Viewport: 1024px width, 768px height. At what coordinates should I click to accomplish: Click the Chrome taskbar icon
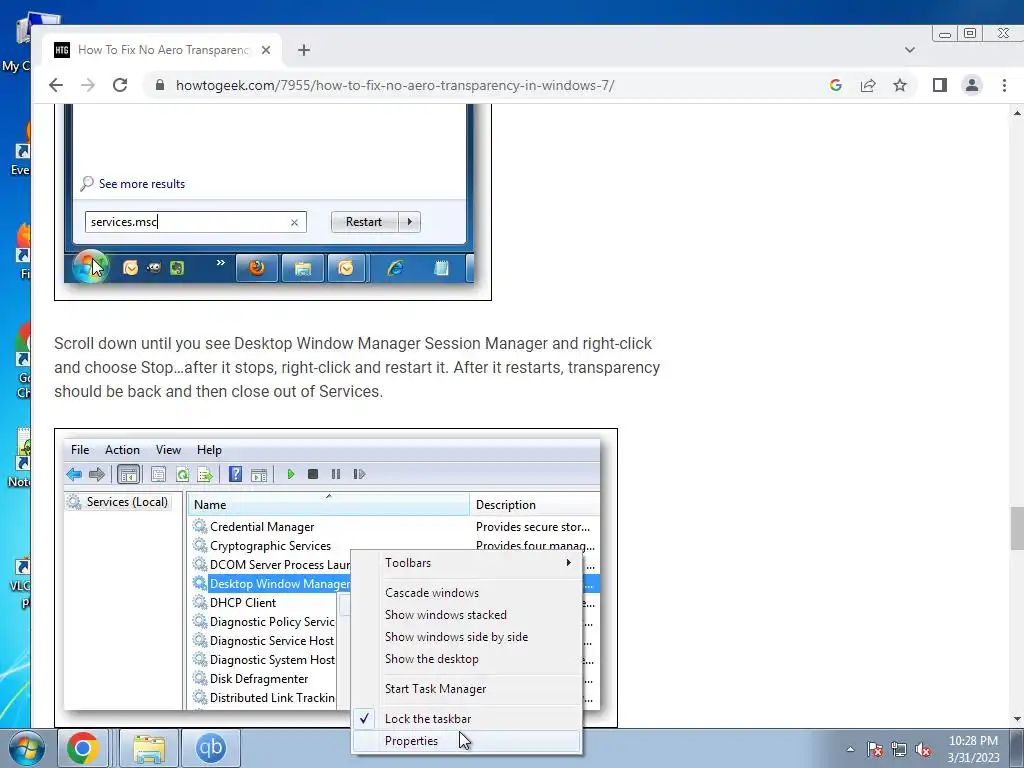click(x=83, y=748)
